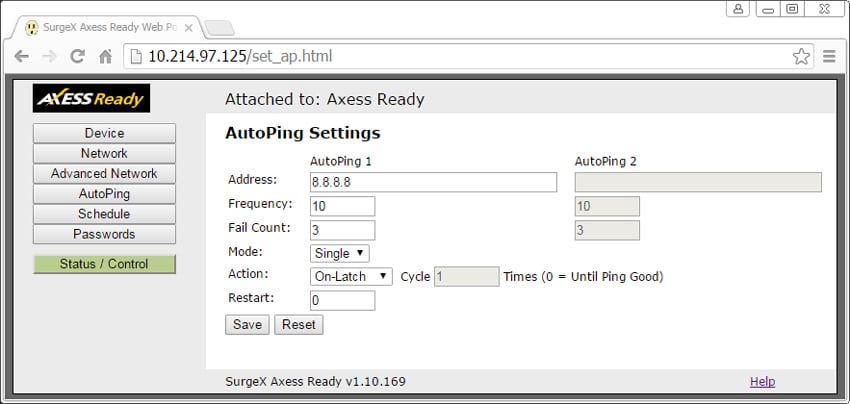Go to browser home icon
The height and width of the screenshot is (404, 850).
pyautogui.click(x=106, y=56)
